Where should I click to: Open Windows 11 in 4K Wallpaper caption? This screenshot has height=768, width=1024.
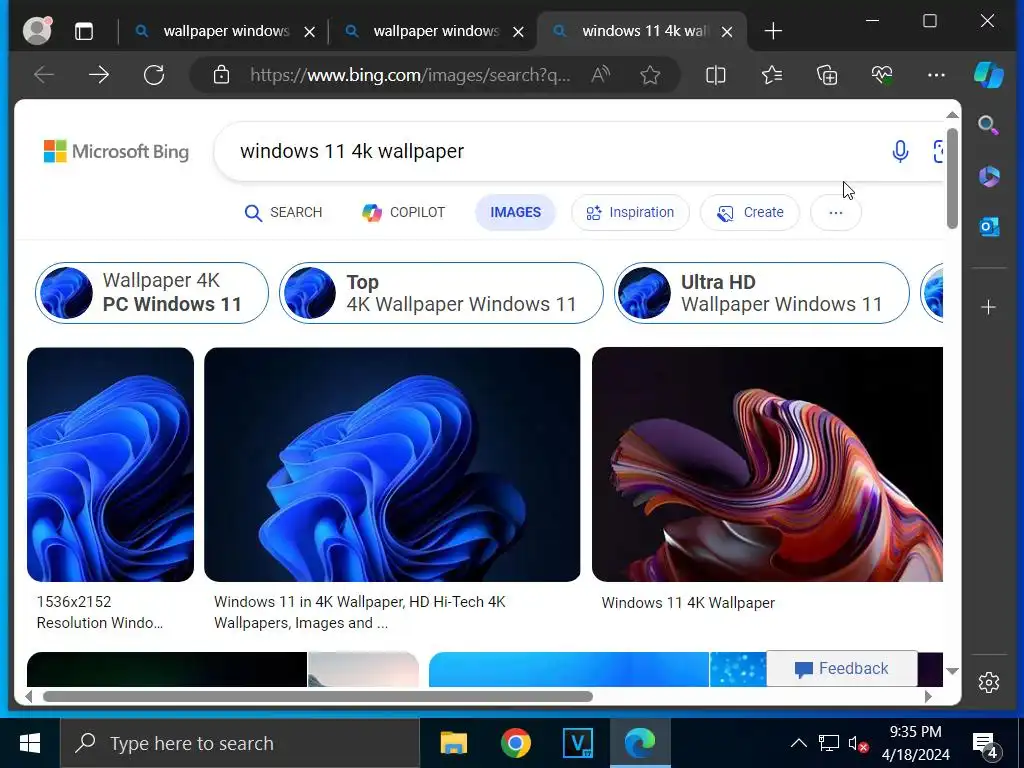pyautogui.click(x=360, y=612)
